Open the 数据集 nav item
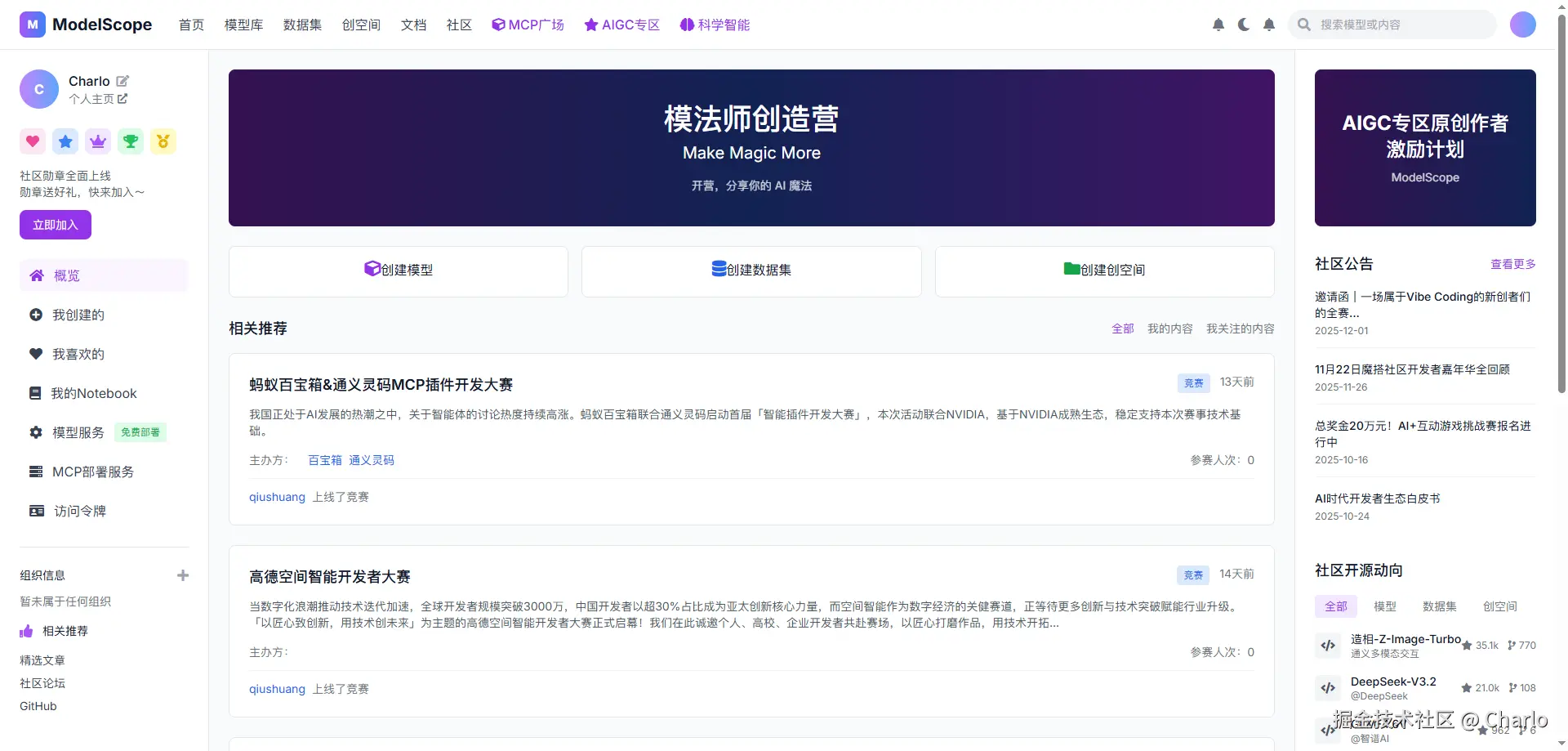The width and height of the screenshot is (1568, 751). click(303, 25)
